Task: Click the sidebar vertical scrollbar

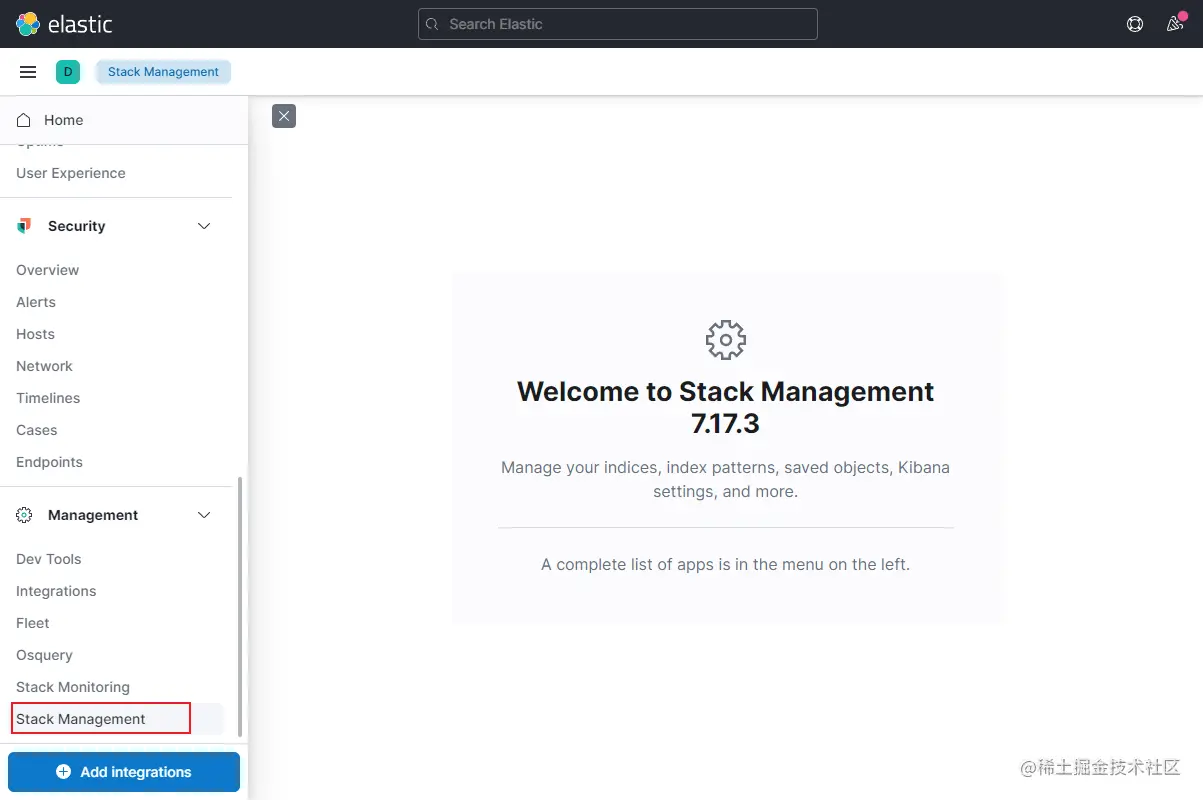Action: point(240,606)
